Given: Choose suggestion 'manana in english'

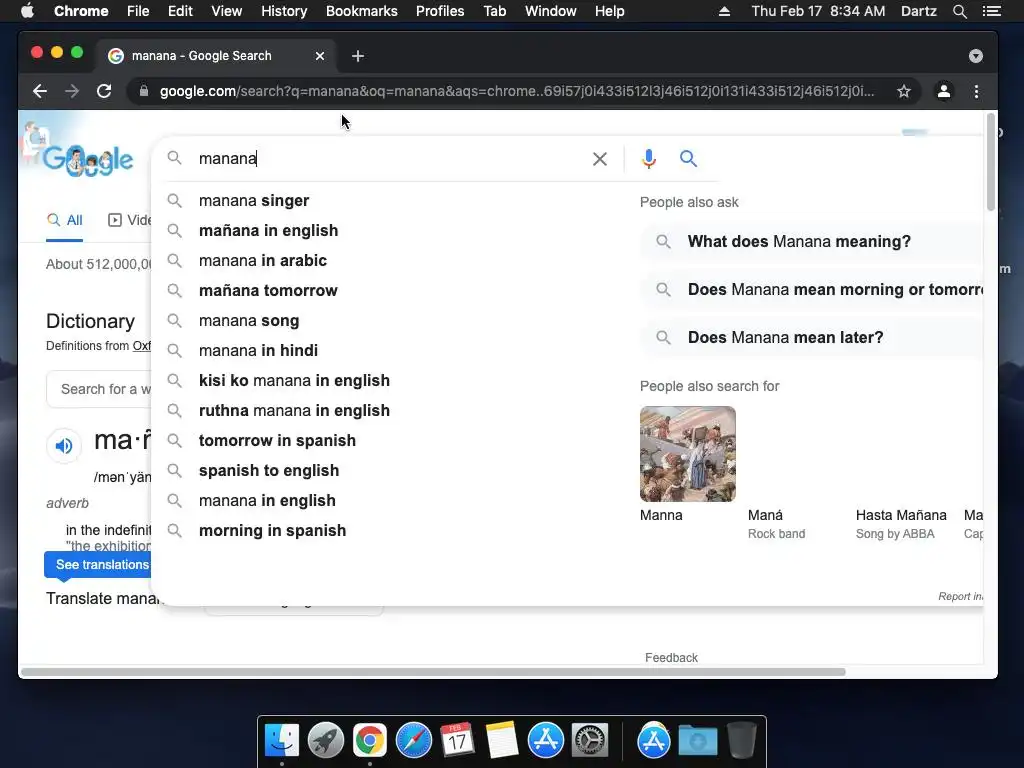Looking at the screenshot, I should [267, 501].
